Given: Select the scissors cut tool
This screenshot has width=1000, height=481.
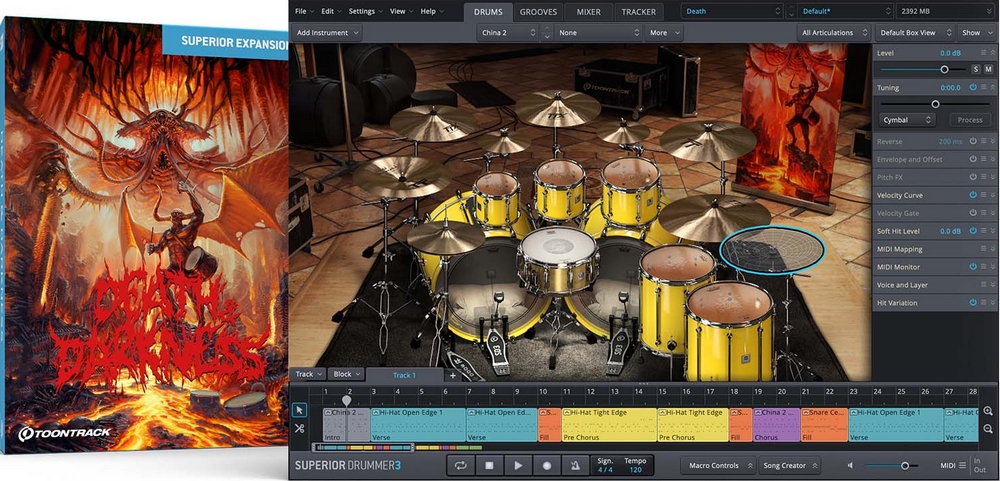Looking at the screenshot, I should (299, 429).
